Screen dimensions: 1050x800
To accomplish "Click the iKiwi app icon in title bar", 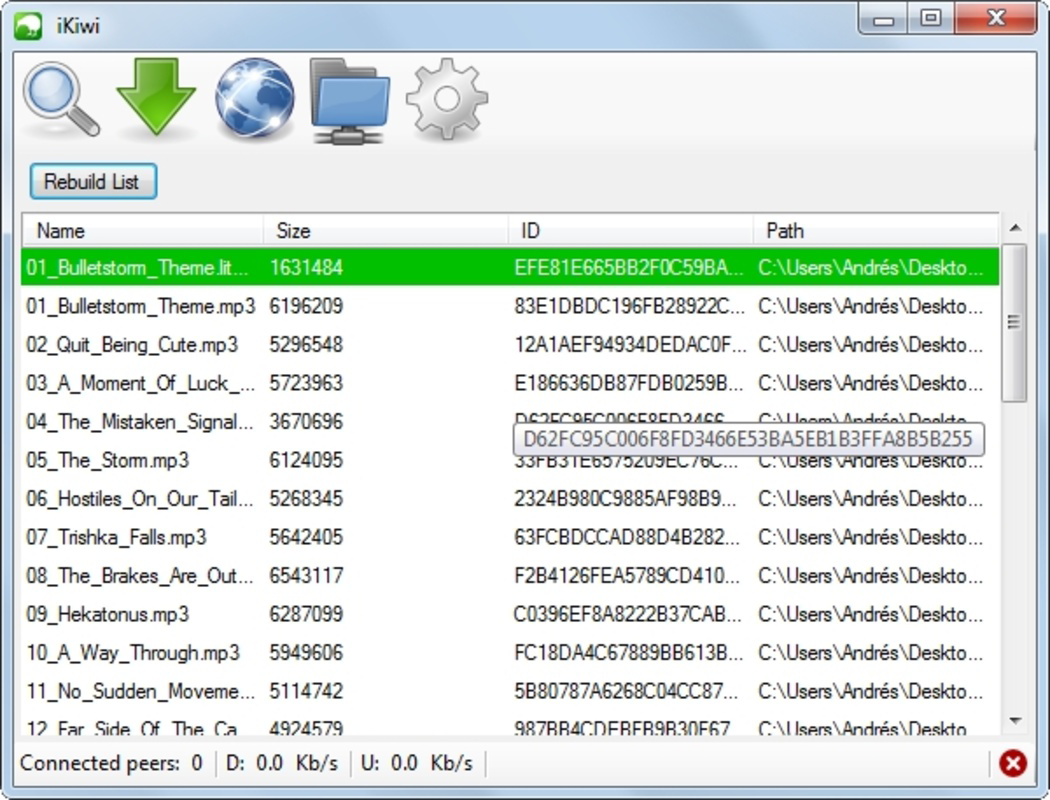I will 28,26.
